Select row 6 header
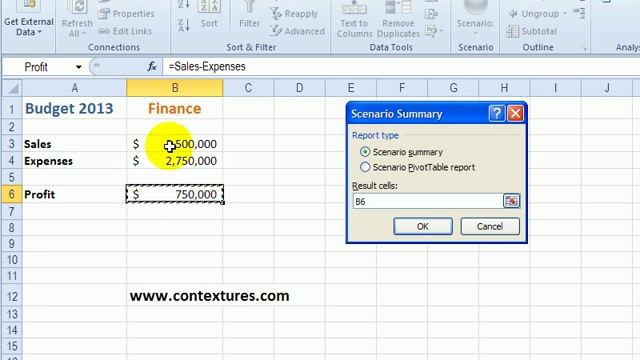The height and width of the screenshot is (360, 640). (x=12, y=194)
